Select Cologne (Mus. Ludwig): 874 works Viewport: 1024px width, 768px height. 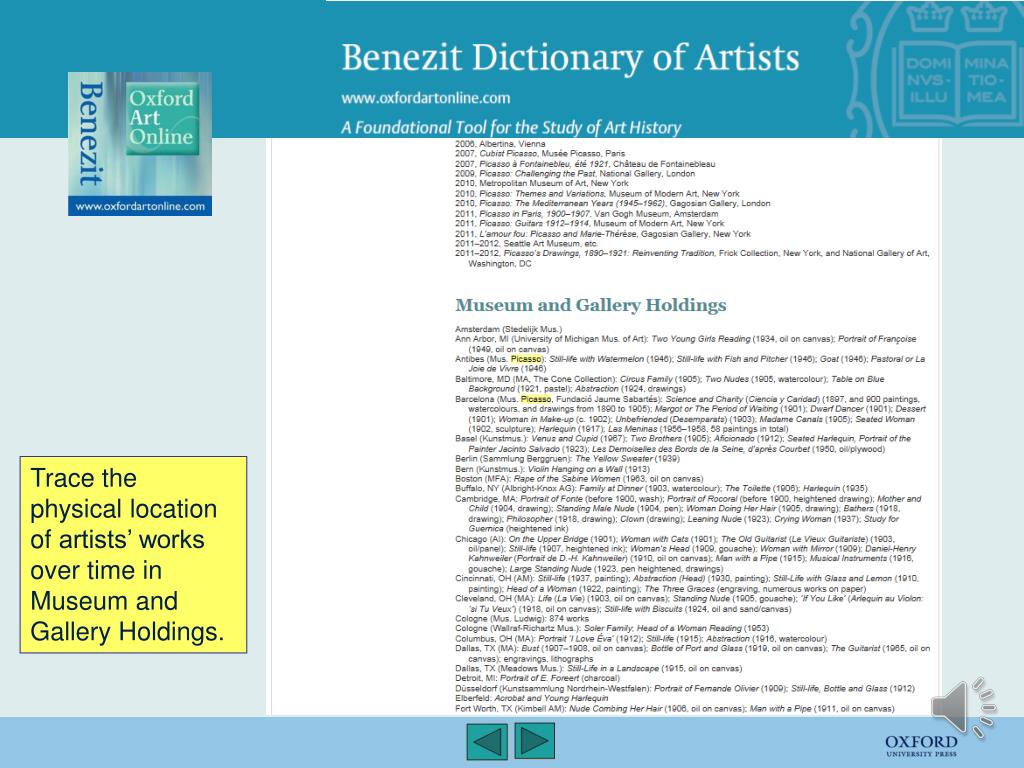click(x=522, y=618)
